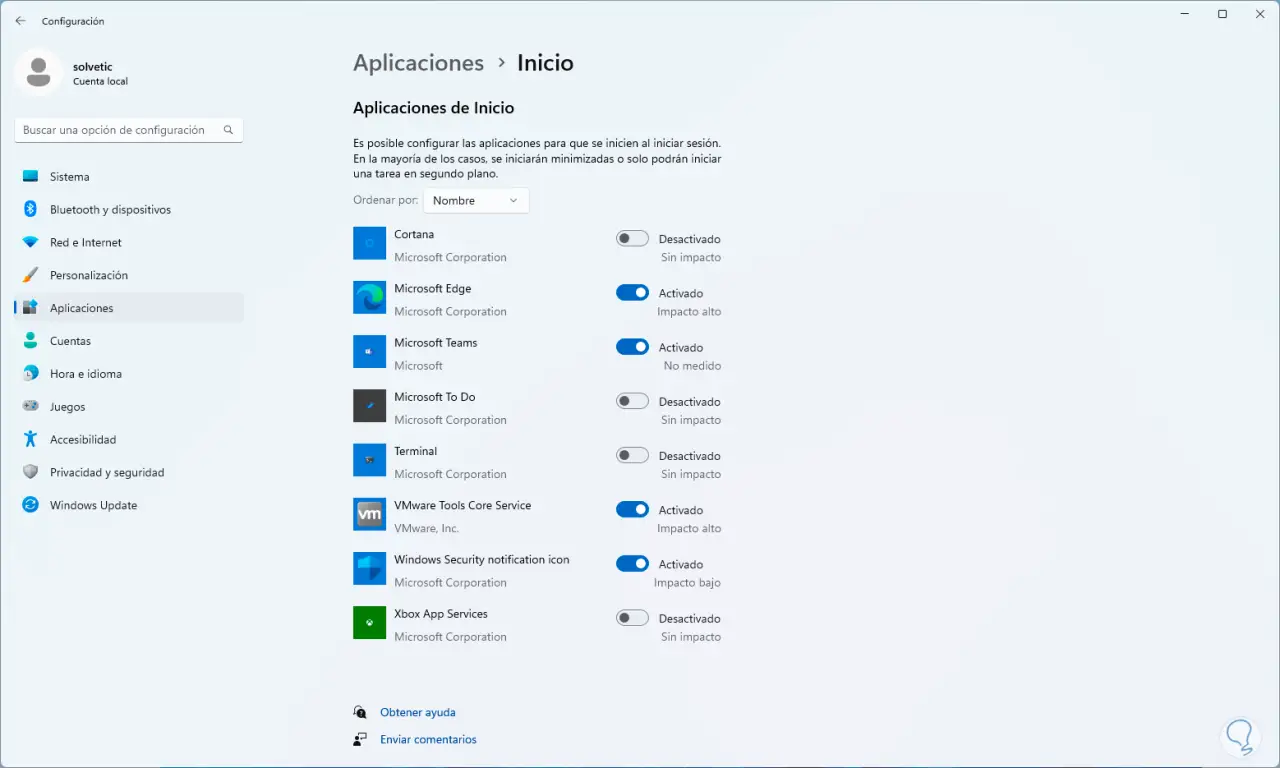The width and height of the screenshot is (1280, 768).
Task: Click the Cortana app icon
Action: tap(370, 243)
